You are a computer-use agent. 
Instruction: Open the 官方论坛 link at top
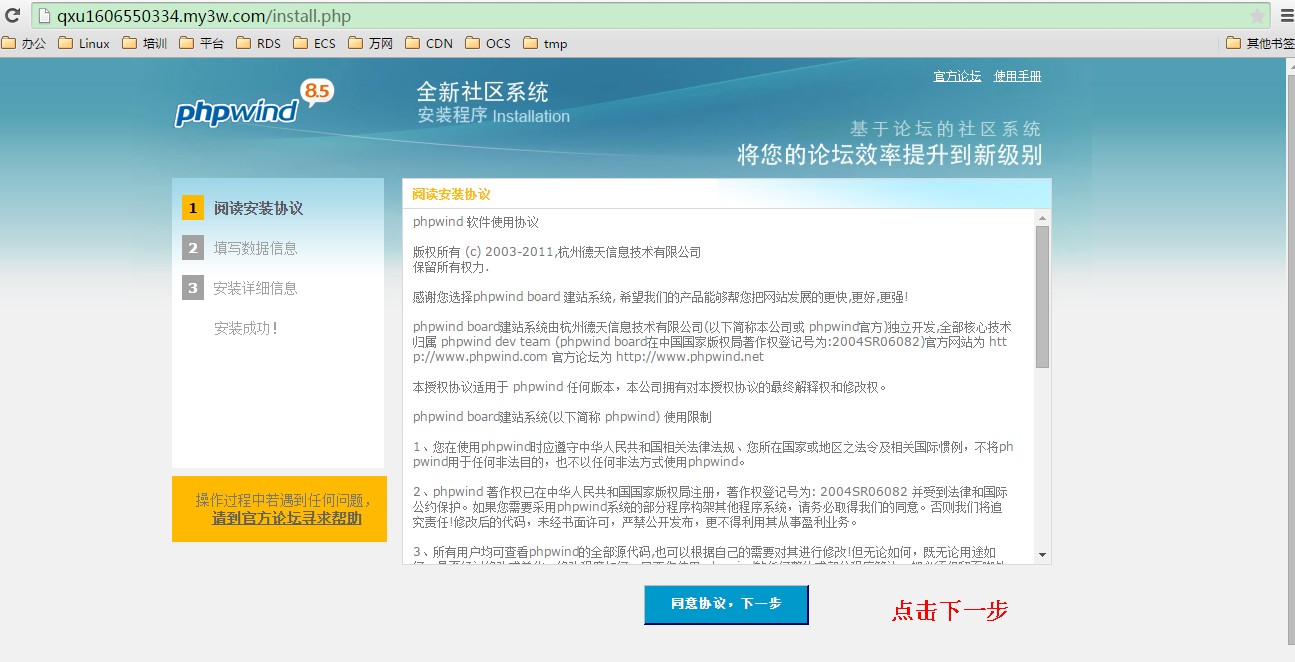[x=957, y=77]
